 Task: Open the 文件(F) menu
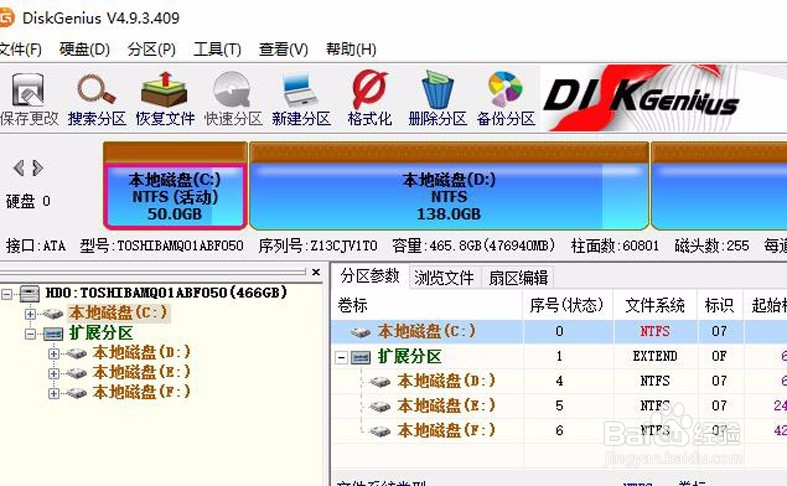[x=20, y=50]
